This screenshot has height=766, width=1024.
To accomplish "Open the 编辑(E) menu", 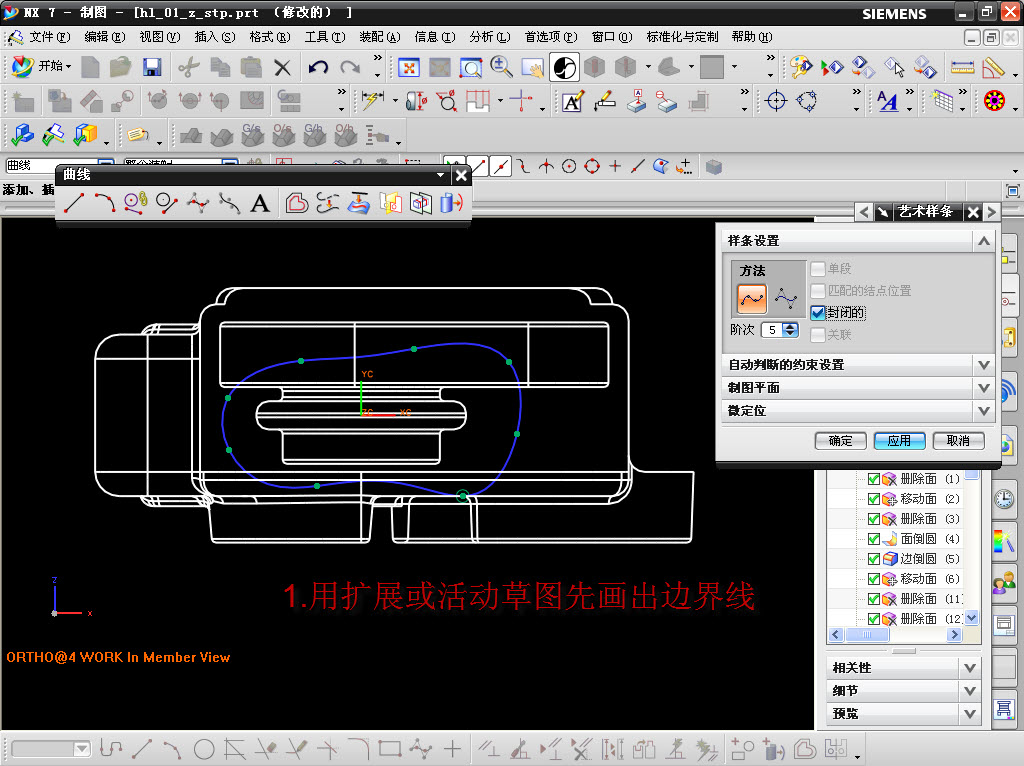I will (x=104, y=37).
